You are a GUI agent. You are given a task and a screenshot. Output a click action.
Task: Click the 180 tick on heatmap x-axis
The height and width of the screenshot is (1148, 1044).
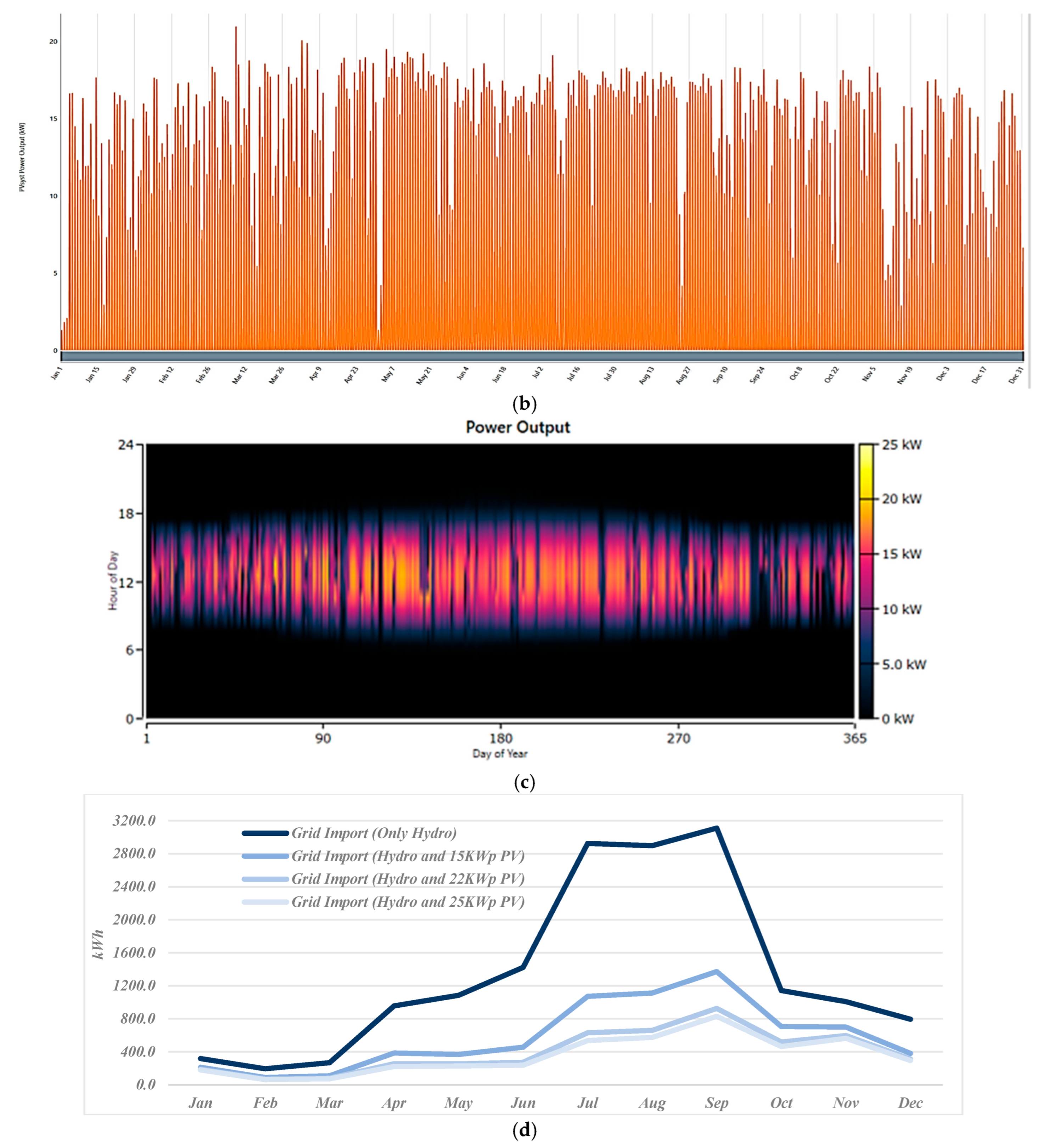501,738
